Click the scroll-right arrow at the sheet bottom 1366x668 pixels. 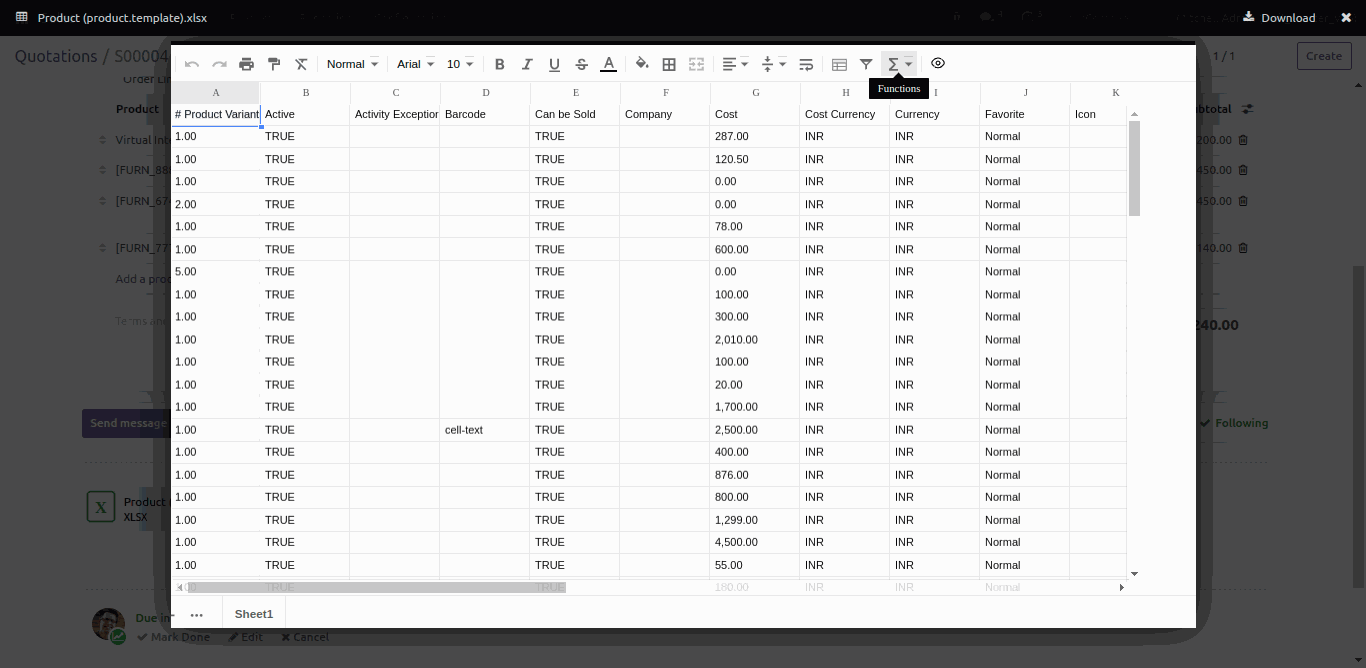(x=1121, y=588)
